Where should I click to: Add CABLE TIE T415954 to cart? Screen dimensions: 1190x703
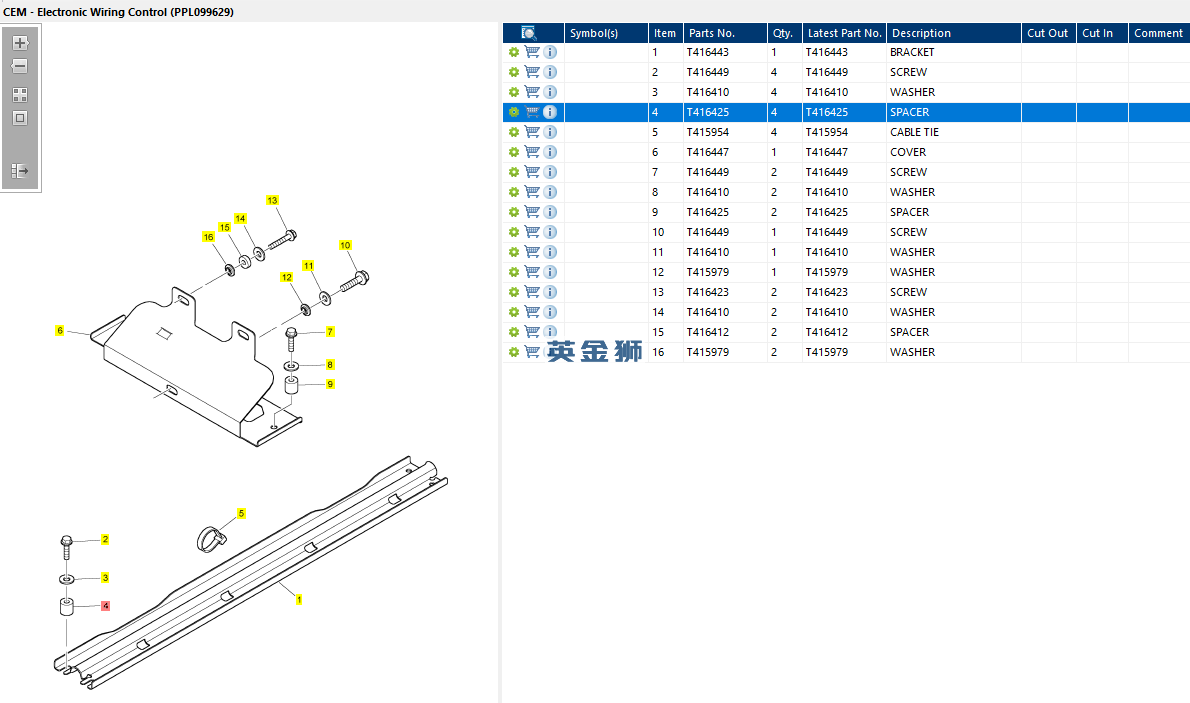click(x=532, y=132)
